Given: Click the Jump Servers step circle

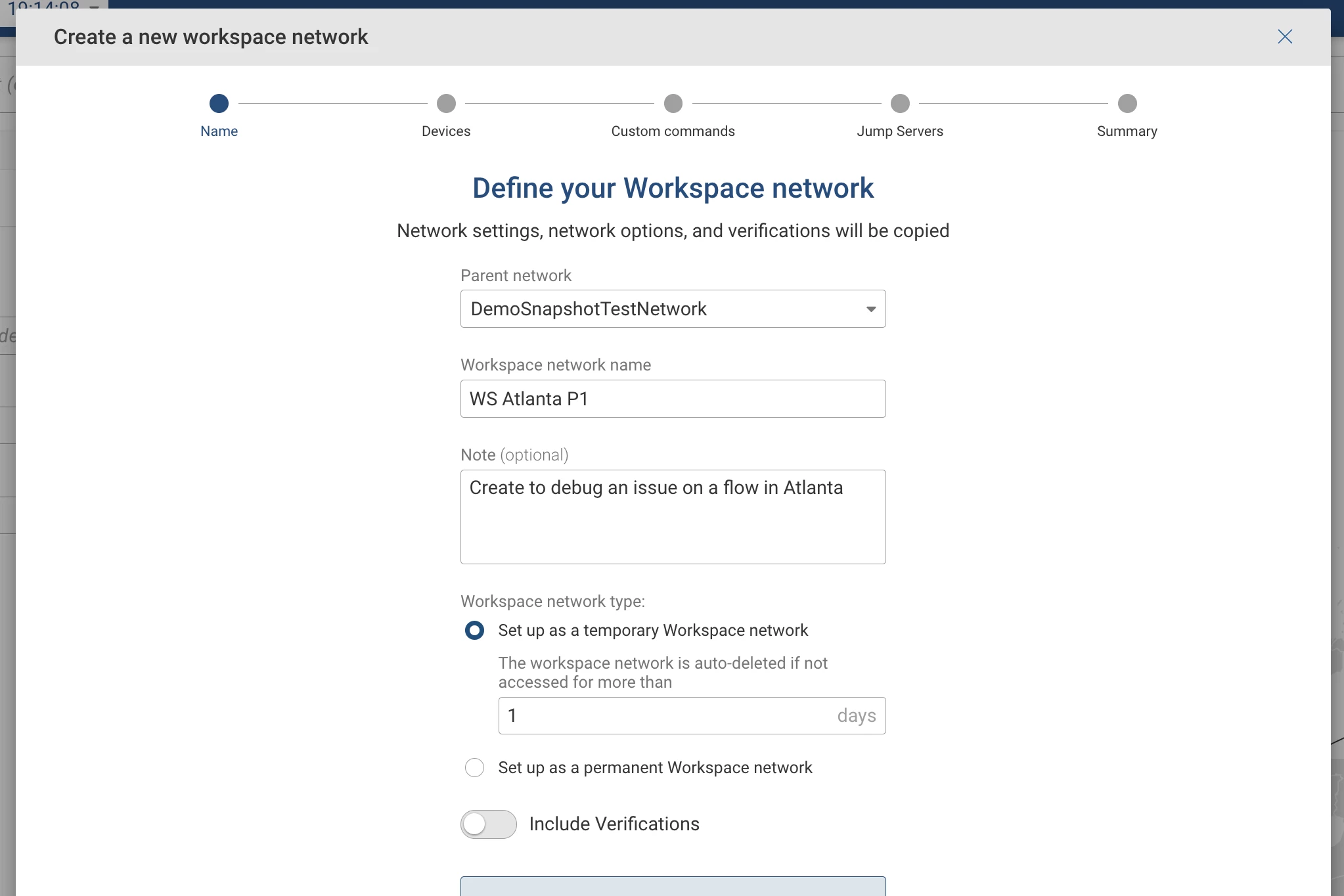Looking at the screenshot, I should coord(900,104).
